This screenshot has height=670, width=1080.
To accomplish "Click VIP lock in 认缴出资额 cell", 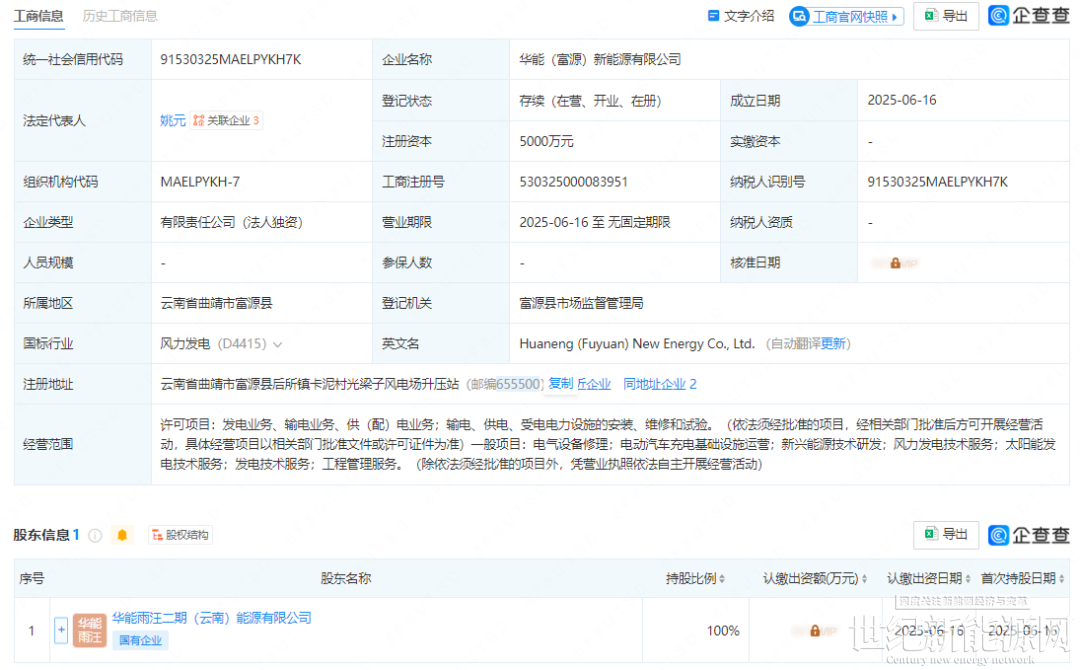I will point(814,631).
